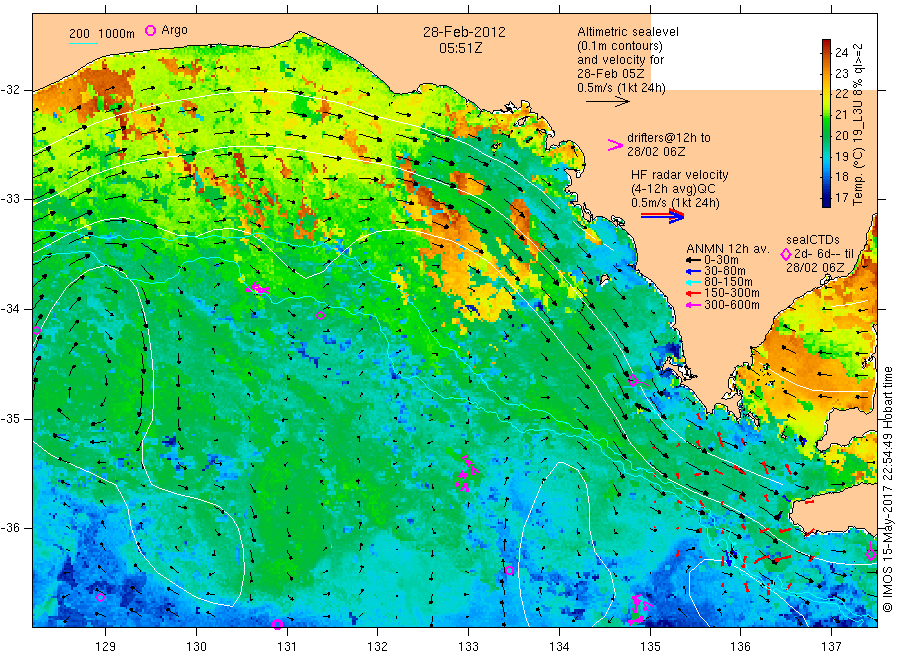Click the '17' colorbar tick label

pos(841,197)
